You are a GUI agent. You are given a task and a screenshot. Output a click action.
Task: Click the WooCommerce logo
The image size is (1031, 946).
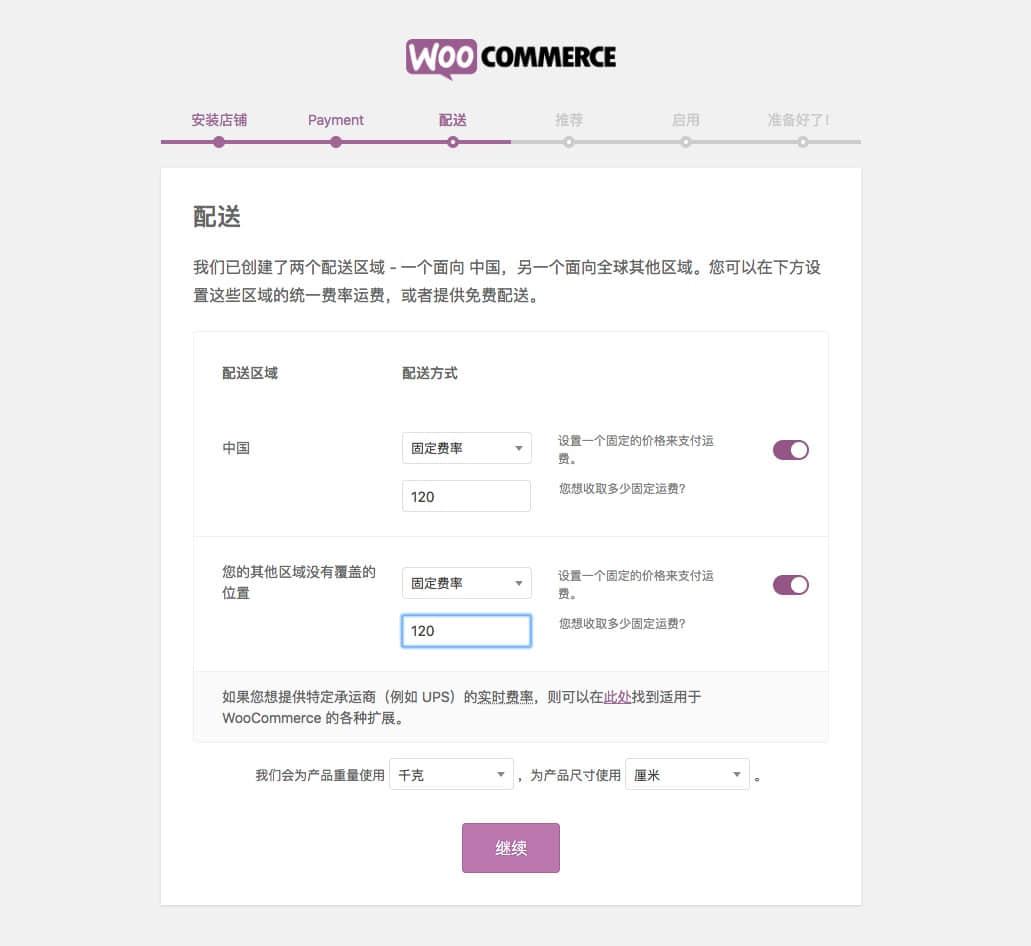[x=511, y=58]
